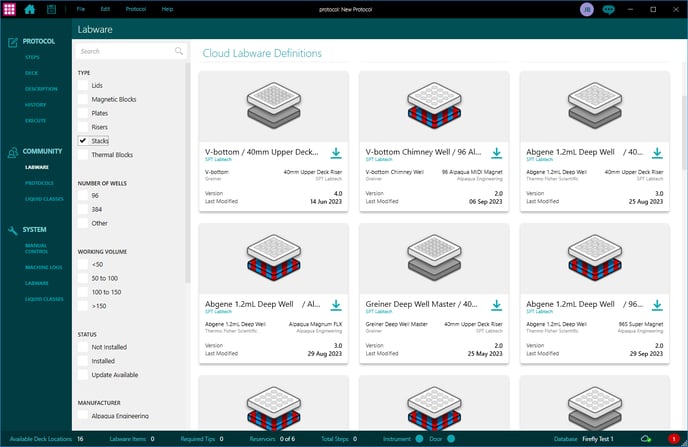Open the apps grid icon
688x447 pixels.
coord(9,9)
